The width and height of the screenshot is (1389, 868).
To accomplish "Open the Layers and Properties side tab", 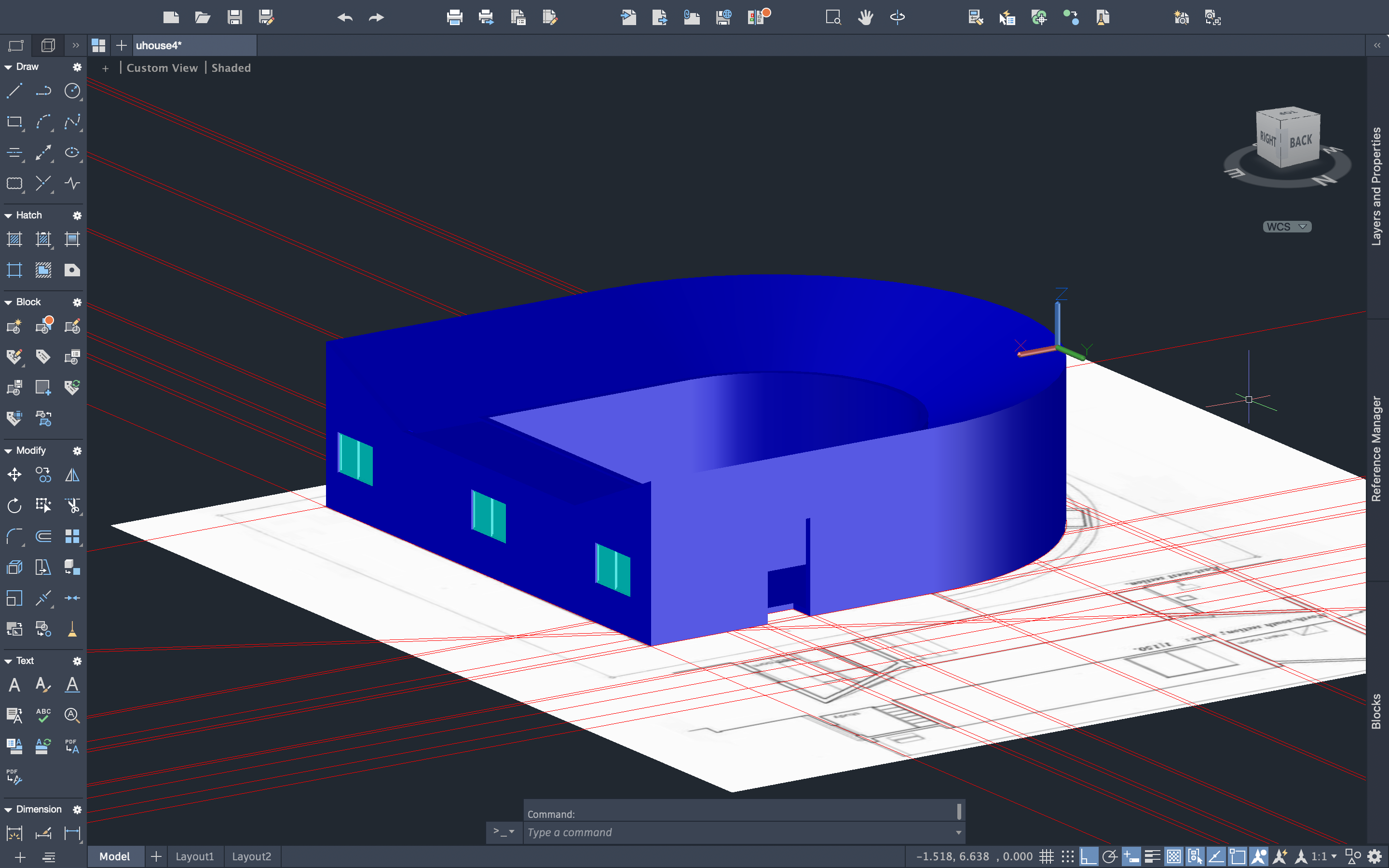I will pos(1377,187).
